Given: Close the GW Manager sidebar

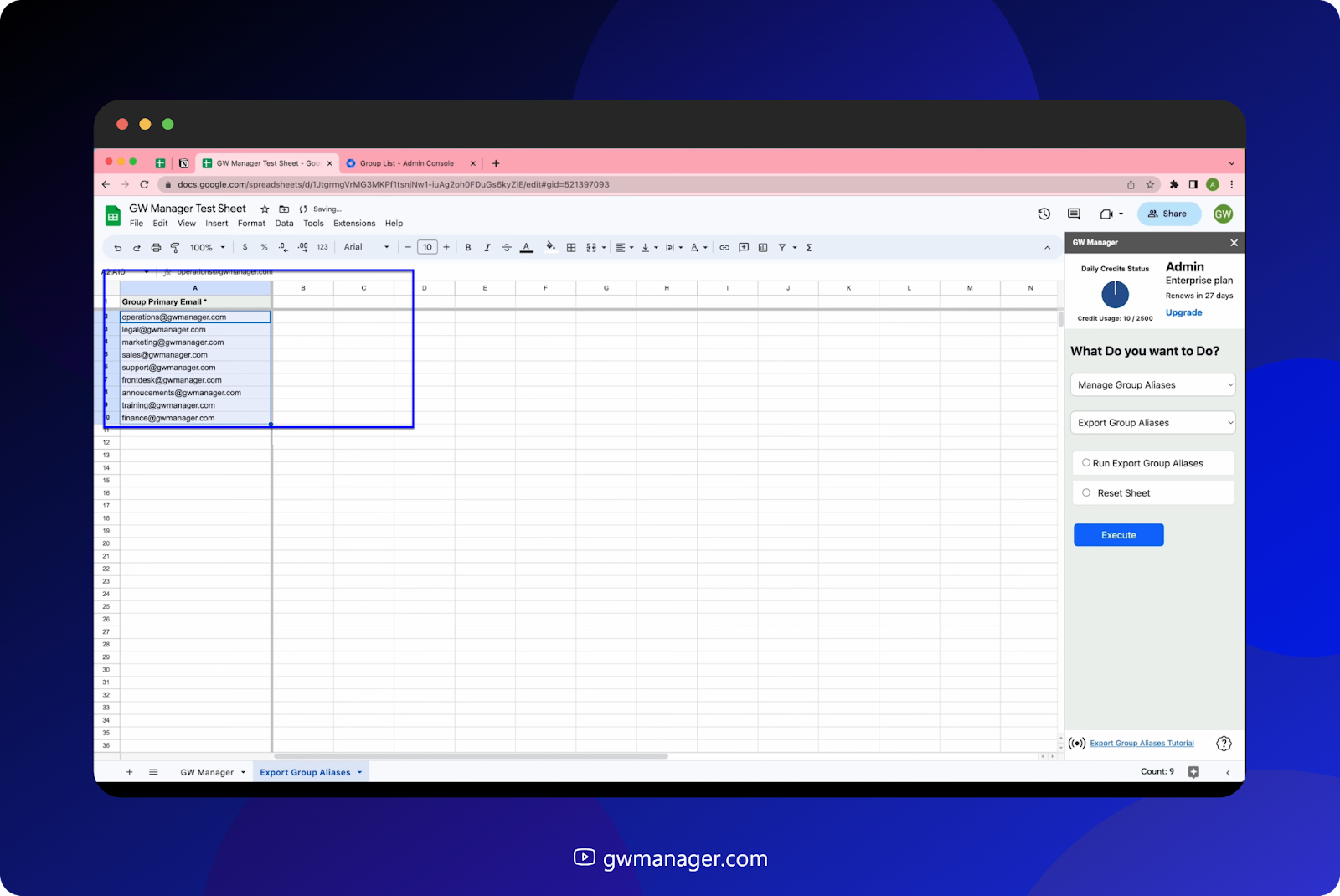Looking at the screenshot, I should tap(1234, 243).
